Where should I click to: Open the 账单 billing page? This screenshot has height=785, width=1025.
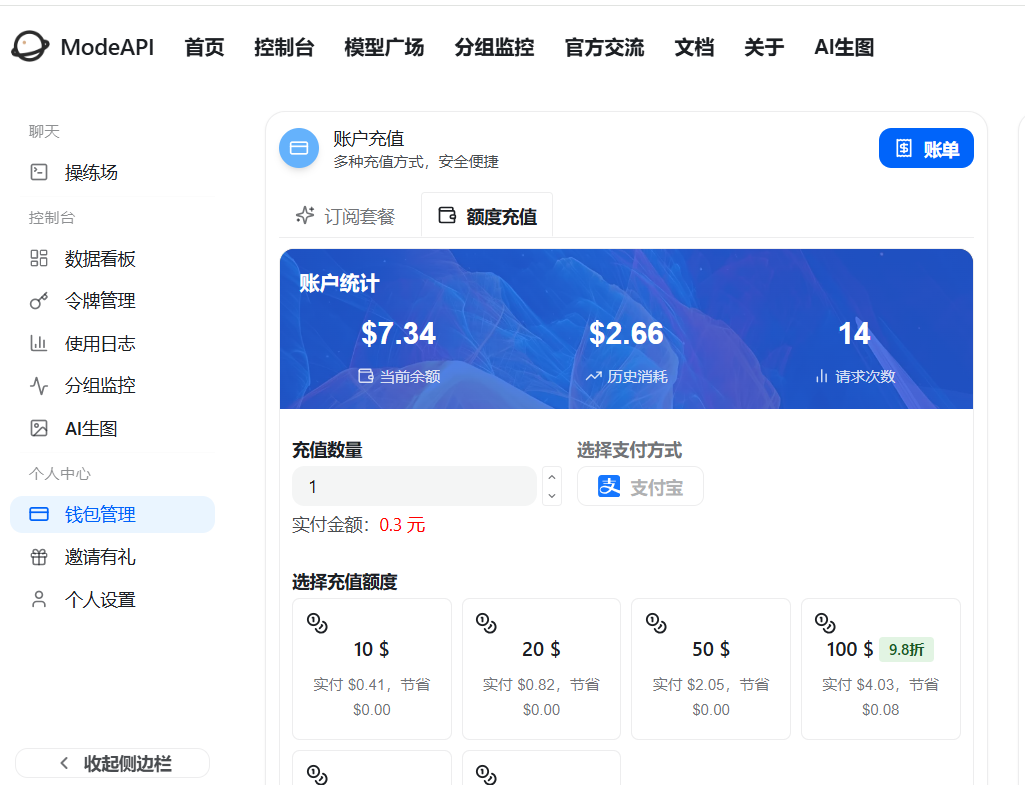click(x=926, y=148)
